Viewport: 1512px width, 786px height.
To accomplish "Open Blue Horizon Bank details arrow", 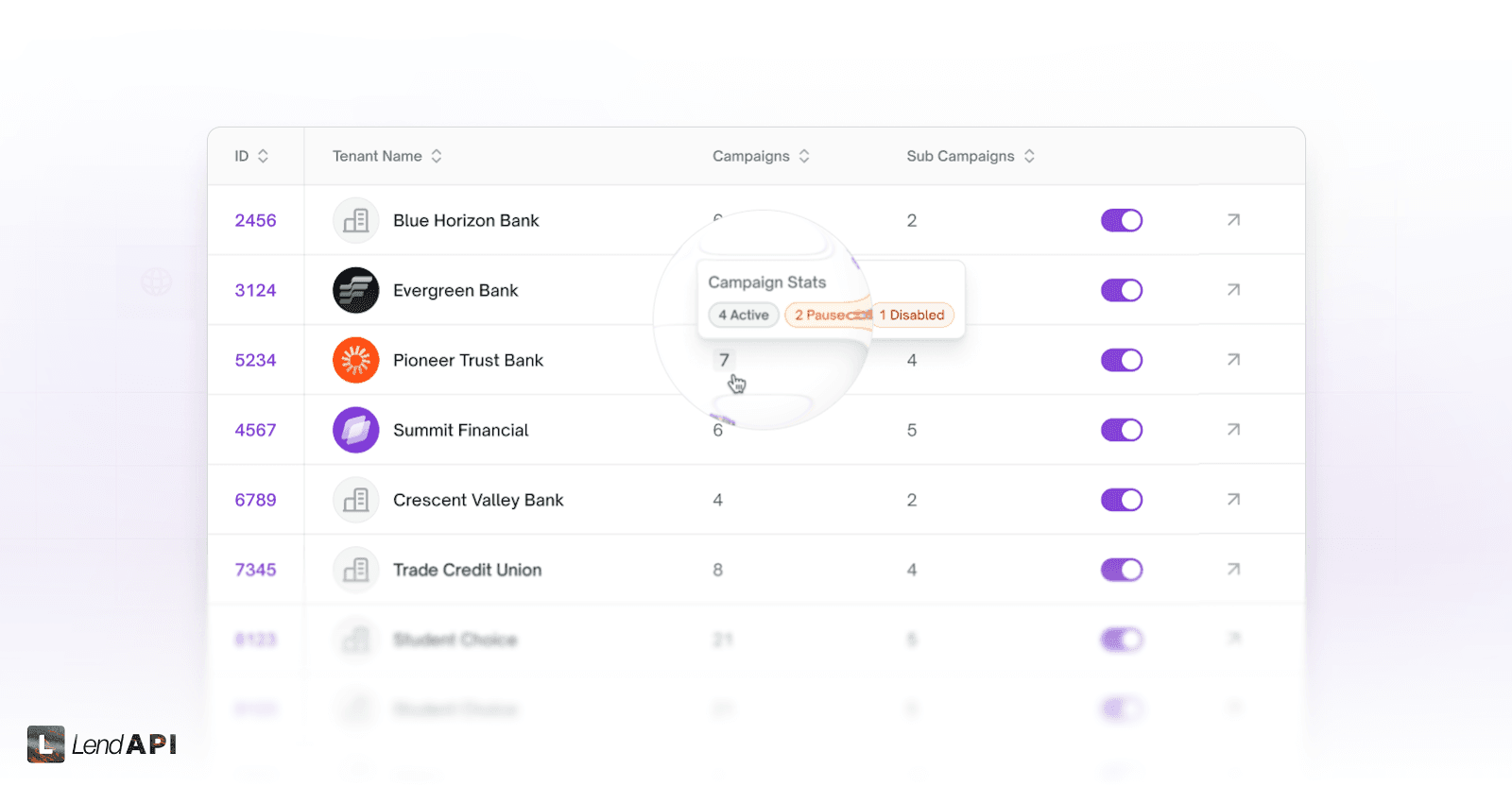I will [x=1233, y=220].
